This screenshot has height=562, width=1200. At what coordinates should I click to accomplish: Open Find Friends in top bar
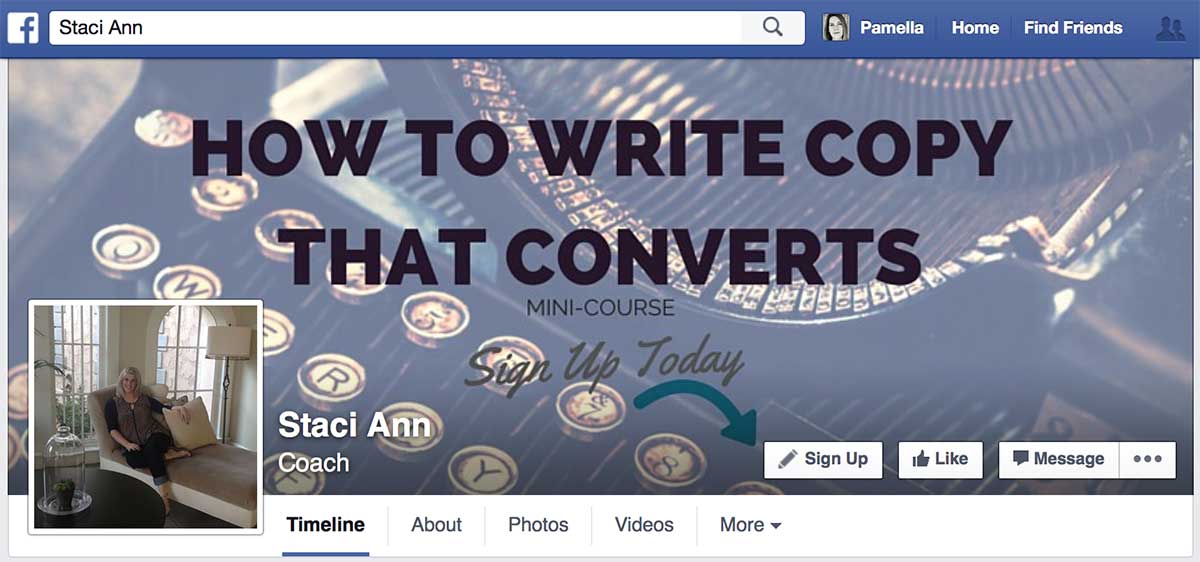(1073, 28)
